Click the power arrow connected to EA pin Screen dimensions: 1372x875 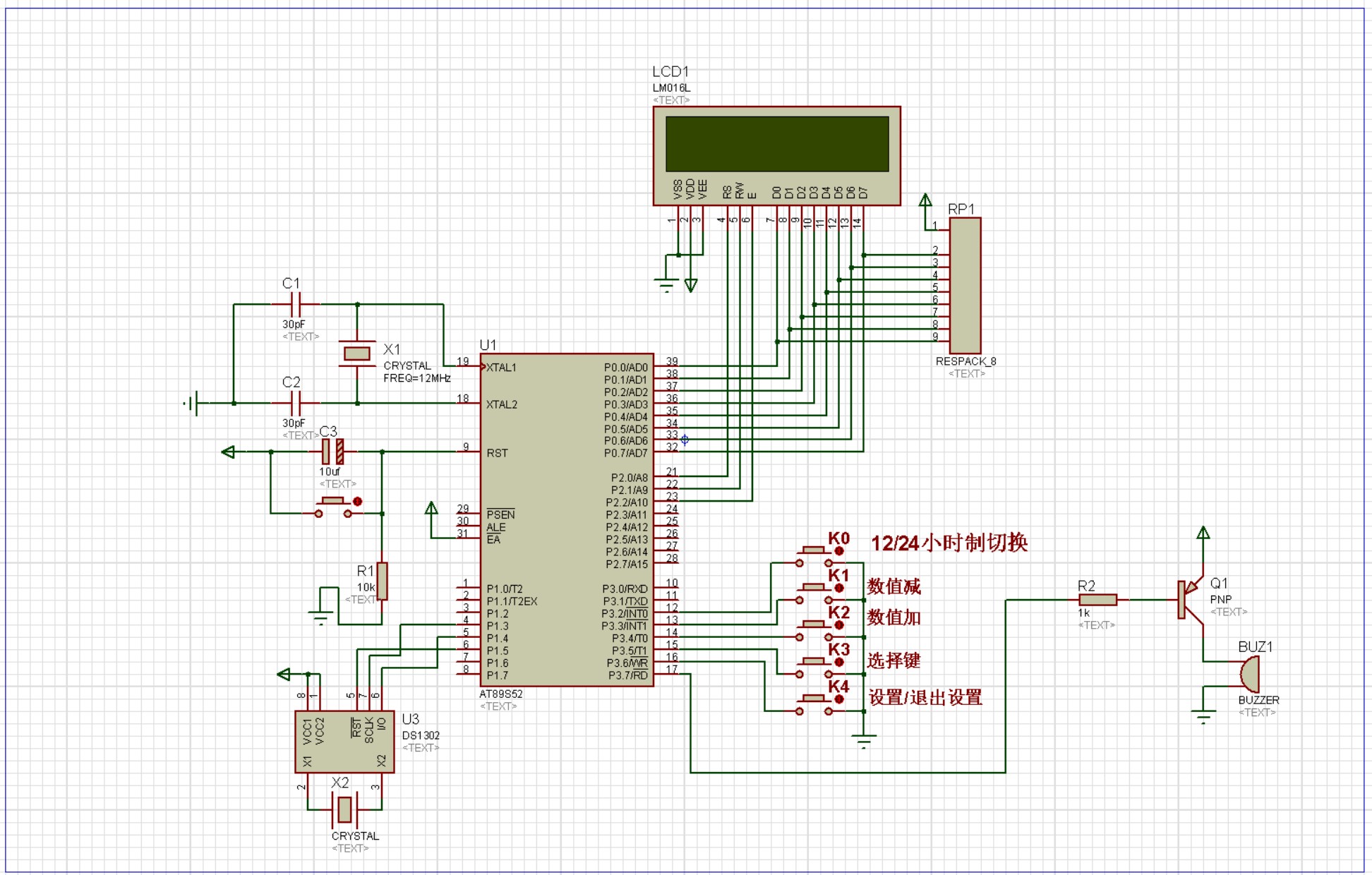[x=431, y=508]
